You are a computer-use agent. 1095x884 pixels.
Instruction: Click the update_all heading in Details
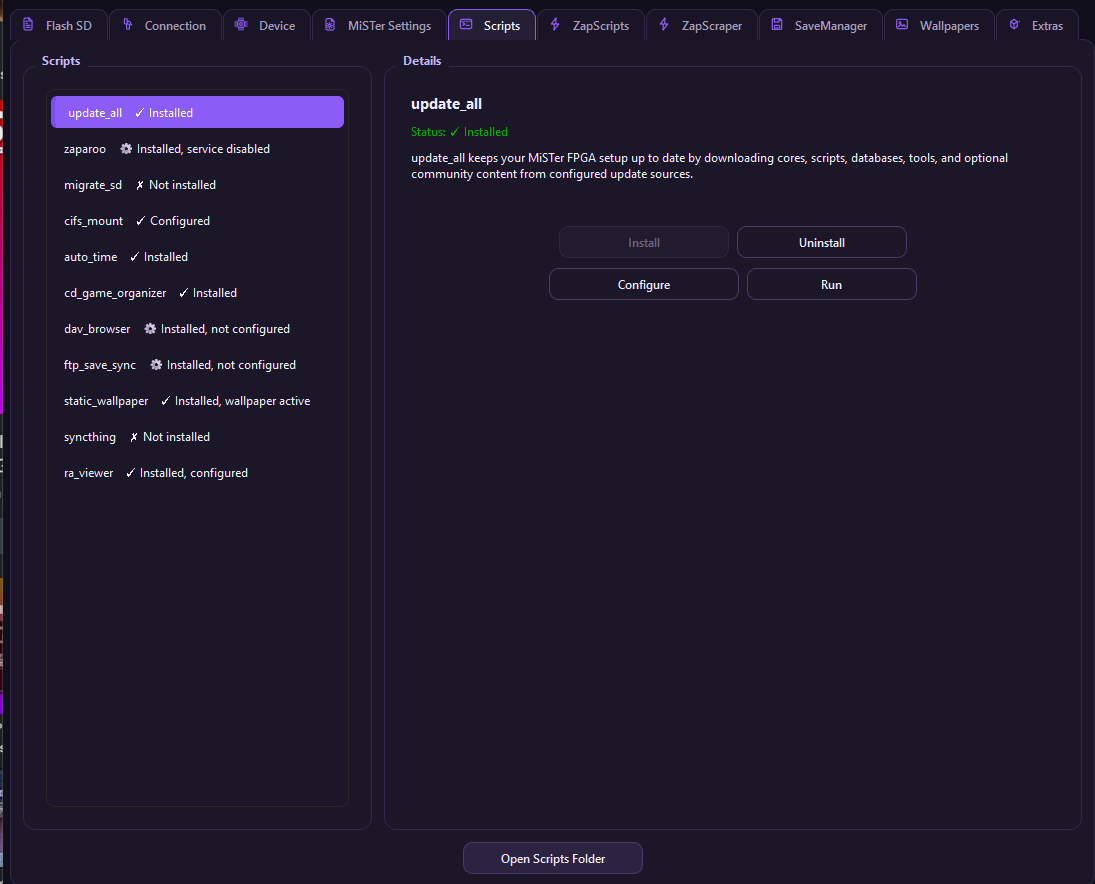tap(446, 104)
